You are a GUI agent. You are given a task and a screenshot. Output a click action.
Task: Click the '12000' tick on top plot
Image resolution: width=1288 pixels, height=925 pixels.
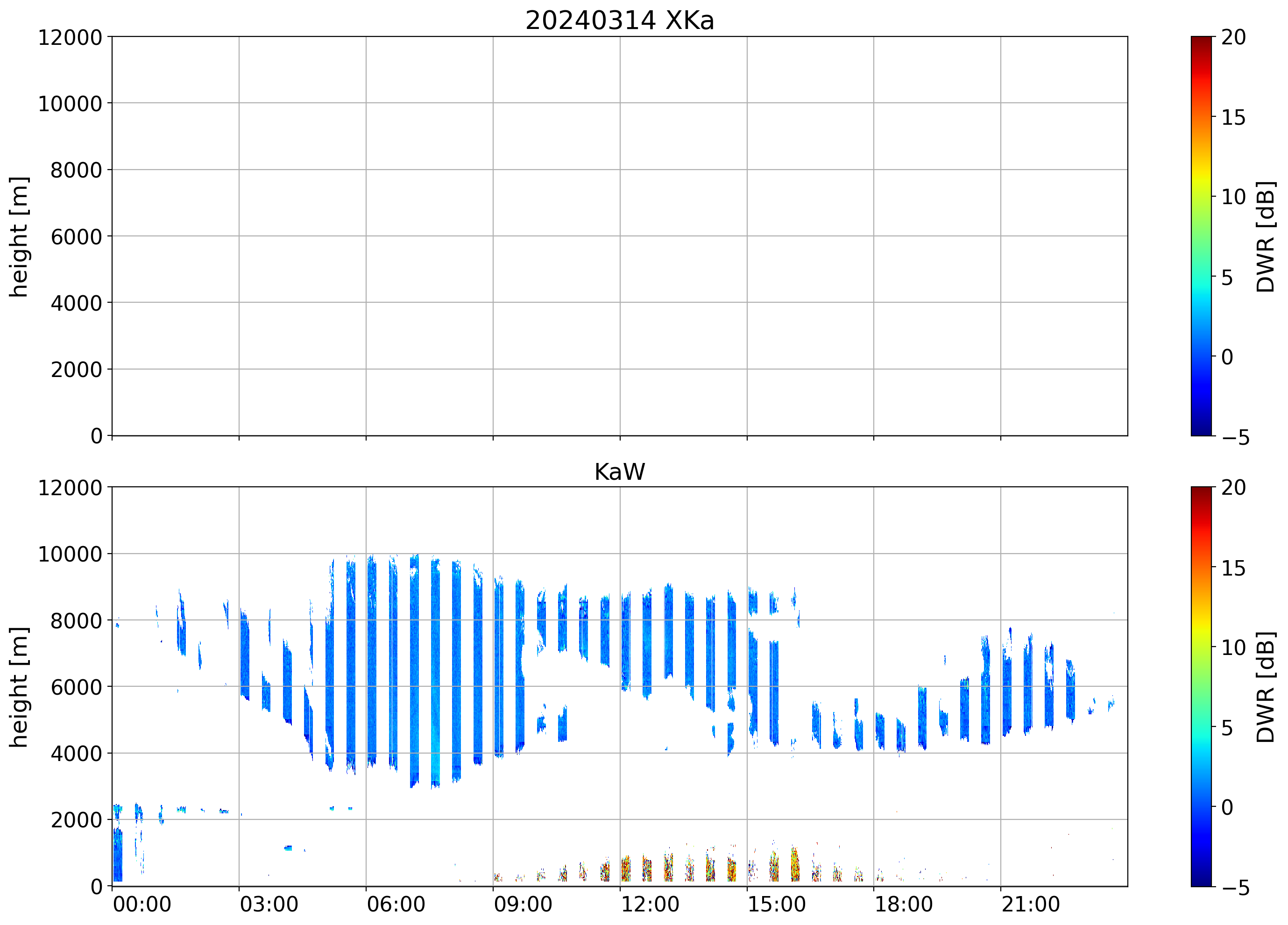click(70, 38)
